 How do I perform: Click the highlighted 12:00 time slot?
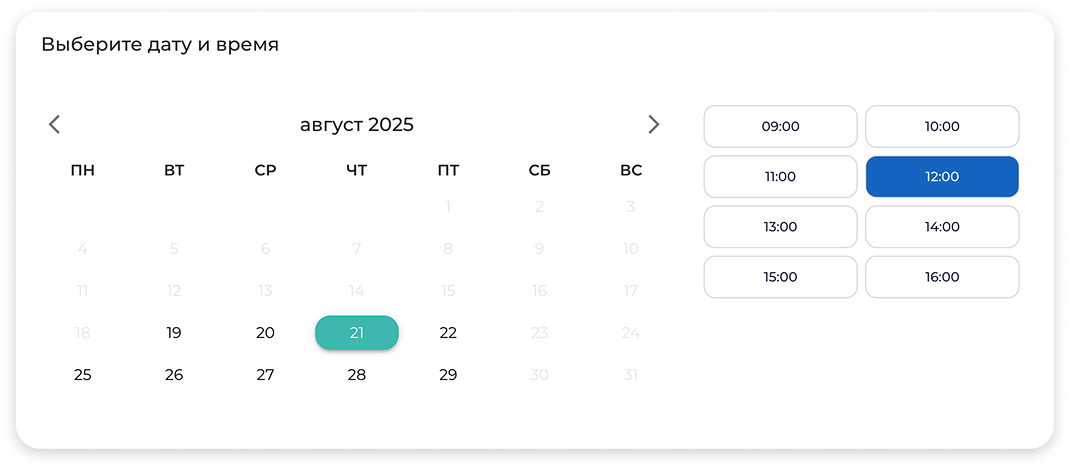point(942,177)
